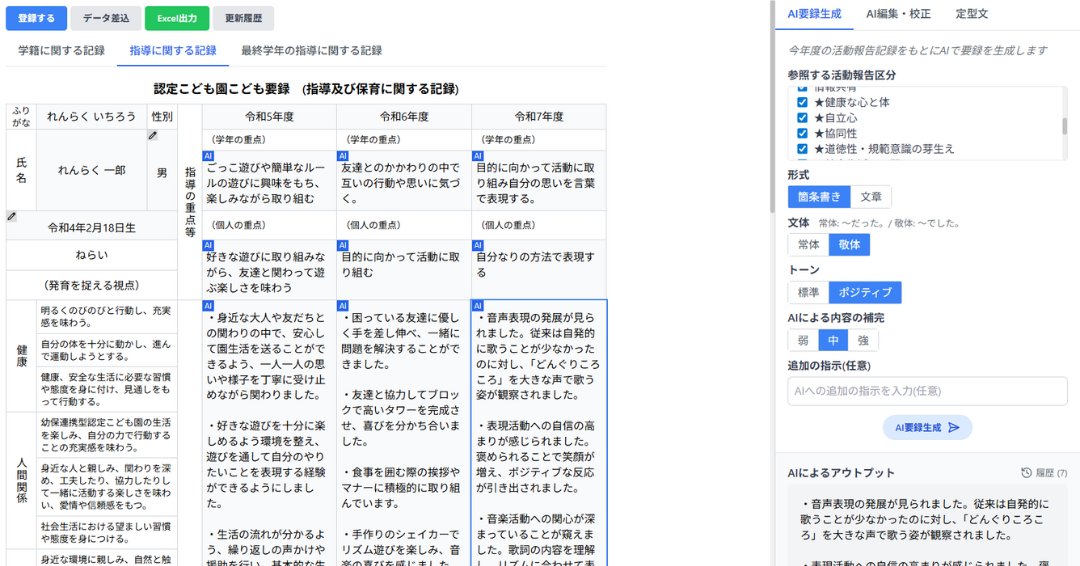Open the 履歴 history clock icon
The height and width of the screenshot is (566, 1080).
pyautogui.click(x=1026, y=473)
